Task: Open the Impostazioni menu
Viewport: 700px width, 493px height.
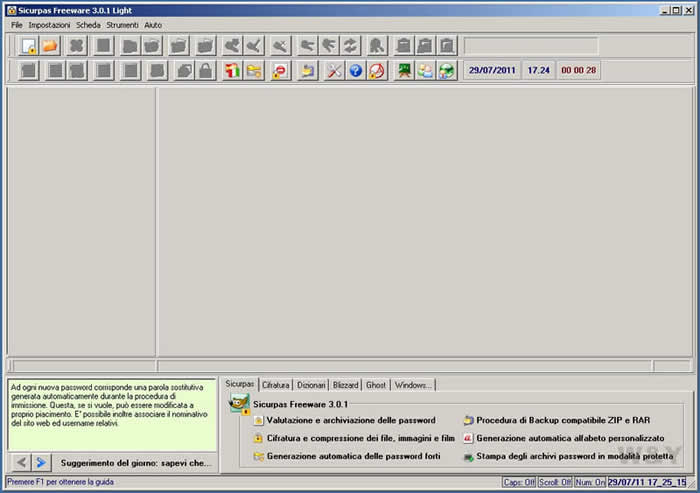Action: pyautogui.click(x=49, y=24)
